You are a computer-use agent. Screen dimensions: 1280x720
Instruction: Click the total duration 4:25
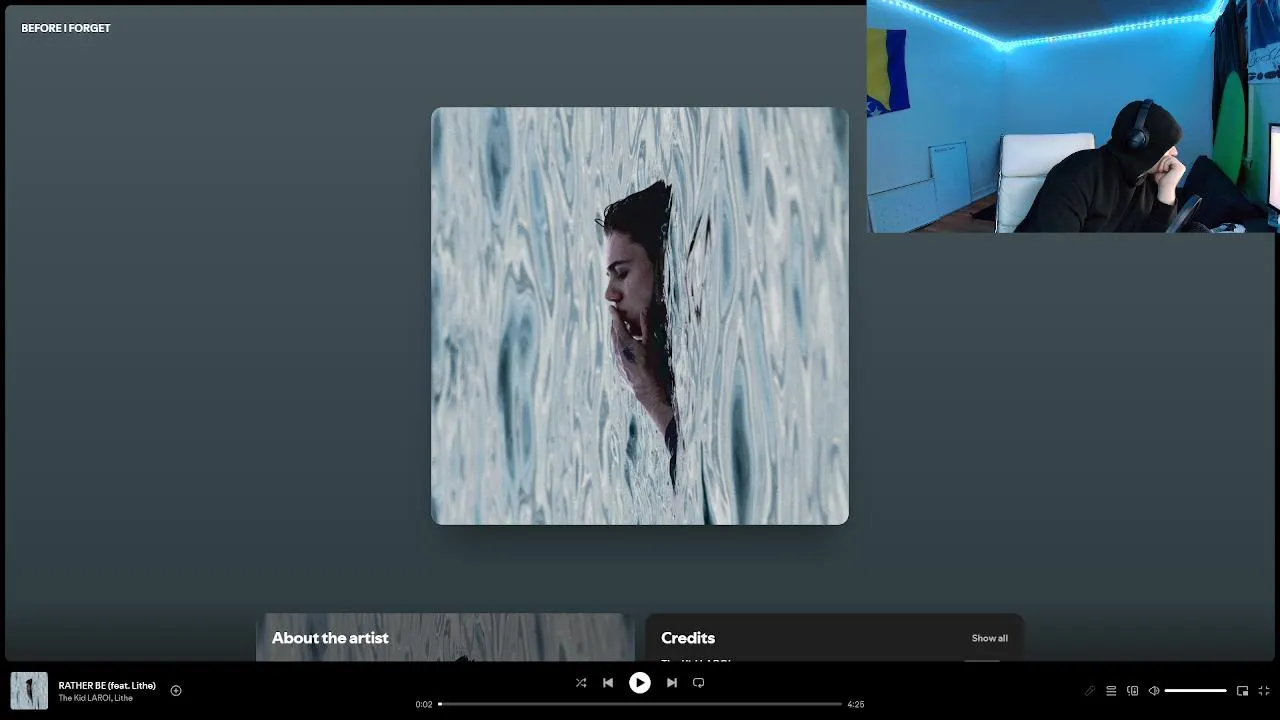pyautogui.click(x=856, y=704)
